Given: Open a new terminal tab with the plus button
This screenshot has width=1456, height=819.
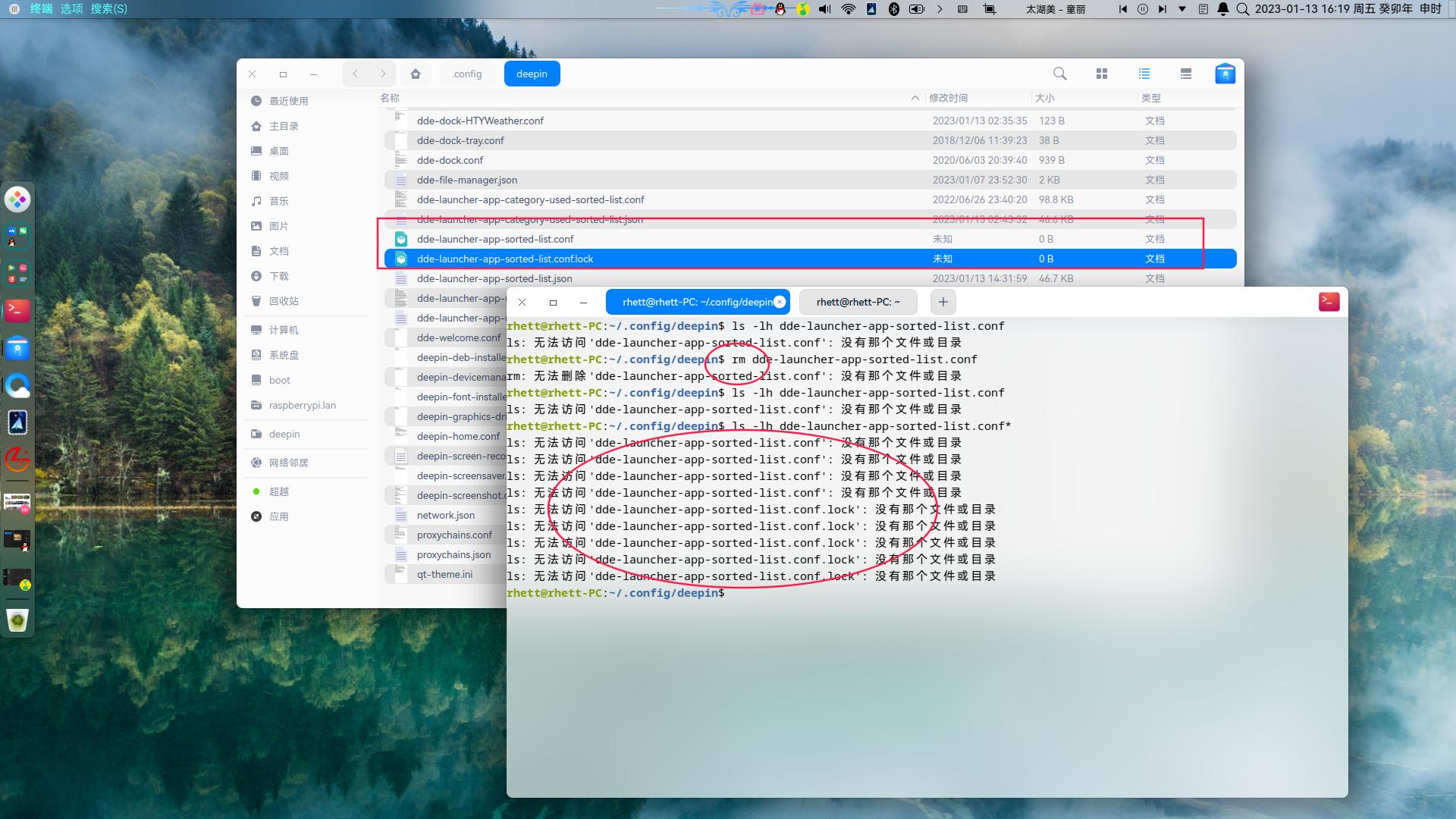Looking at the screenshot, I should (943, 301).
